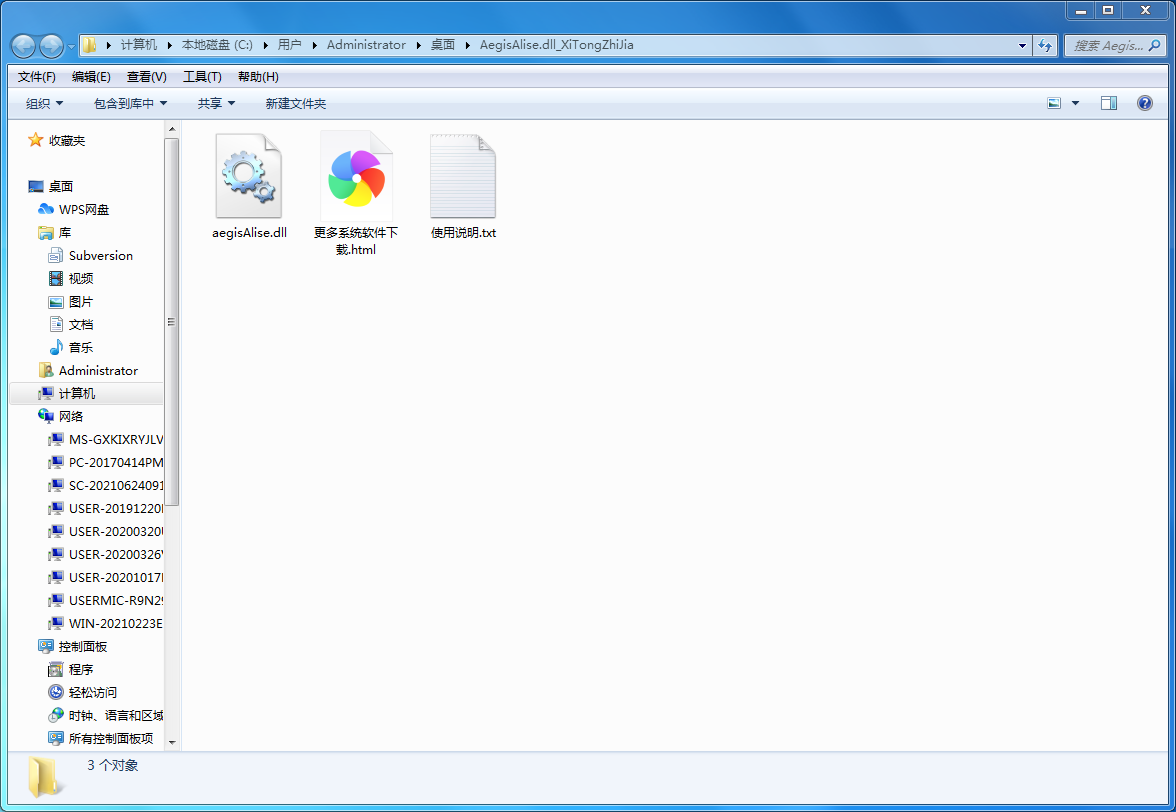Click Administrator in the address breadcrumb
Screen dimensions: 1176x812
(366, 45)
